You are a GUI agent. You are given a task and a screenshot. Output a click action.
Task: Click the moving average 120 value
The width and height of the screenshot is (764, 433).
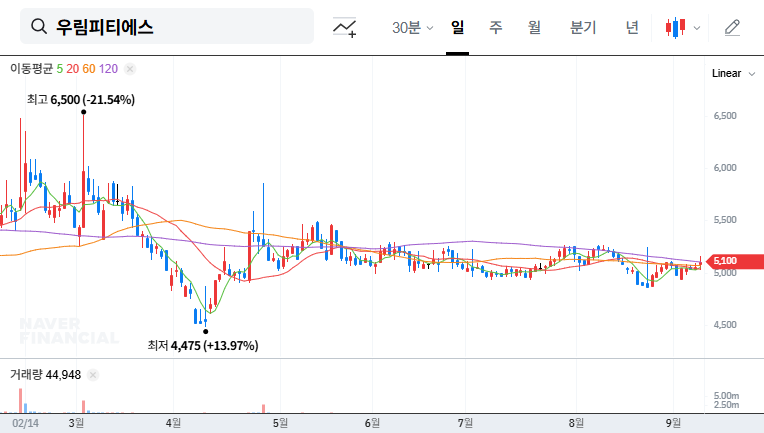(x=108, y=69)
